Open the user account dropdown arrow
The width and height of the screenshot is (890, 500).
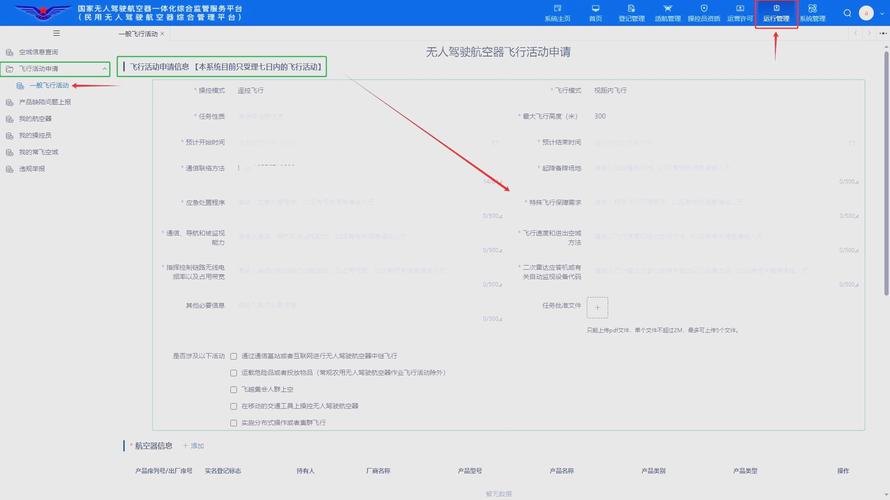click(881, 13)
